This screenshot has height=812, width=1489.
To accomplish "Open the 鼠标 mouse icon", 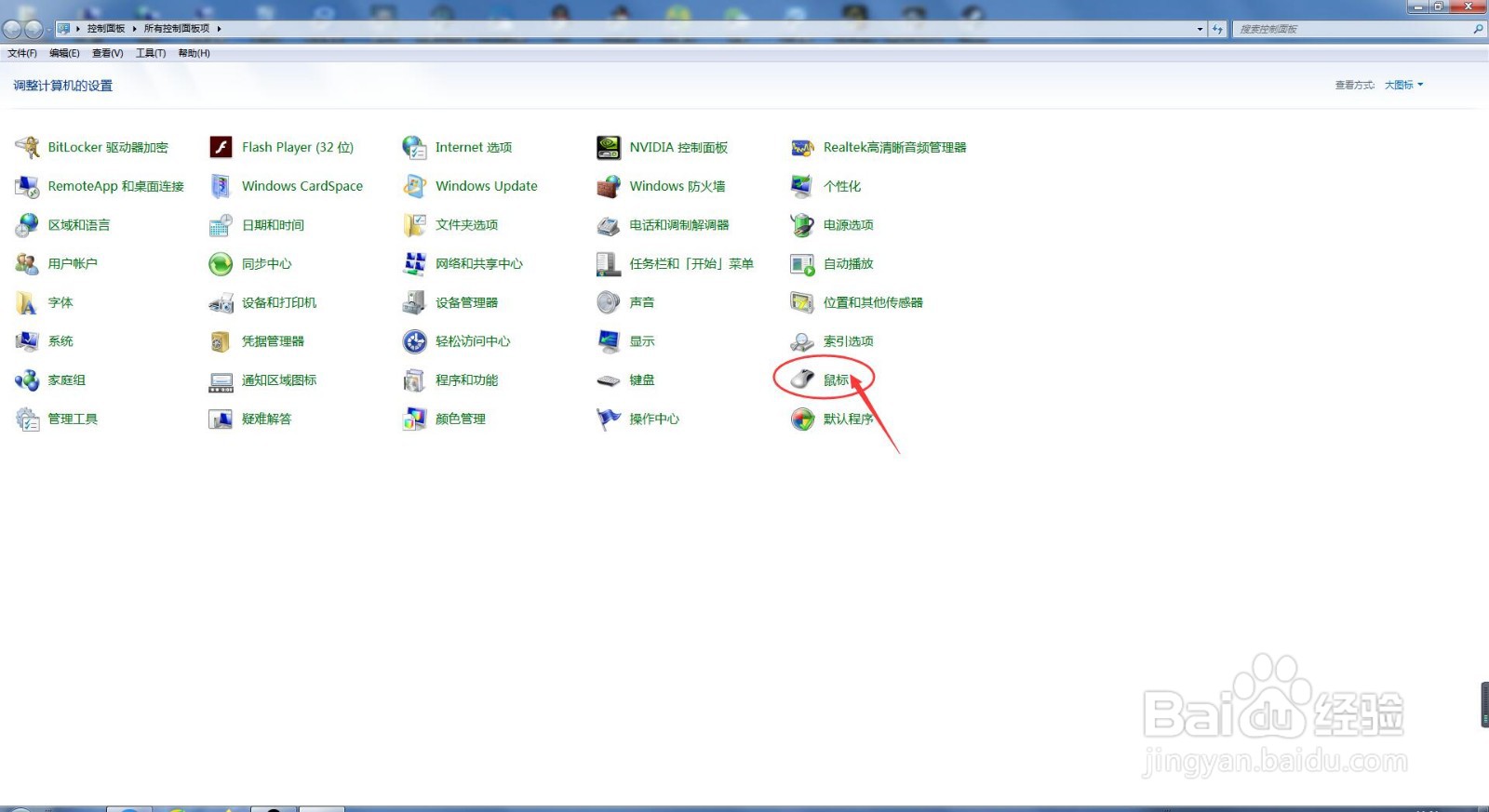I will click(x=802, y=379).
